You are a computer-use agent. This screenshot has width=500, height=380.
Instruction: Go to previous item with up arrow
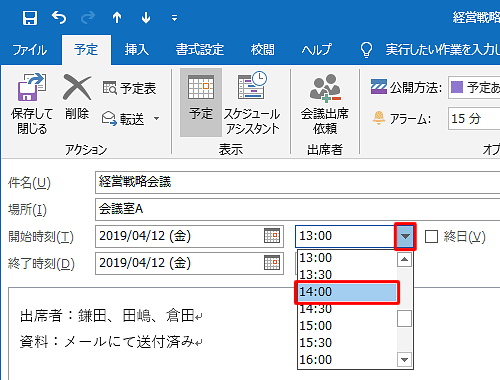[117, 17]
